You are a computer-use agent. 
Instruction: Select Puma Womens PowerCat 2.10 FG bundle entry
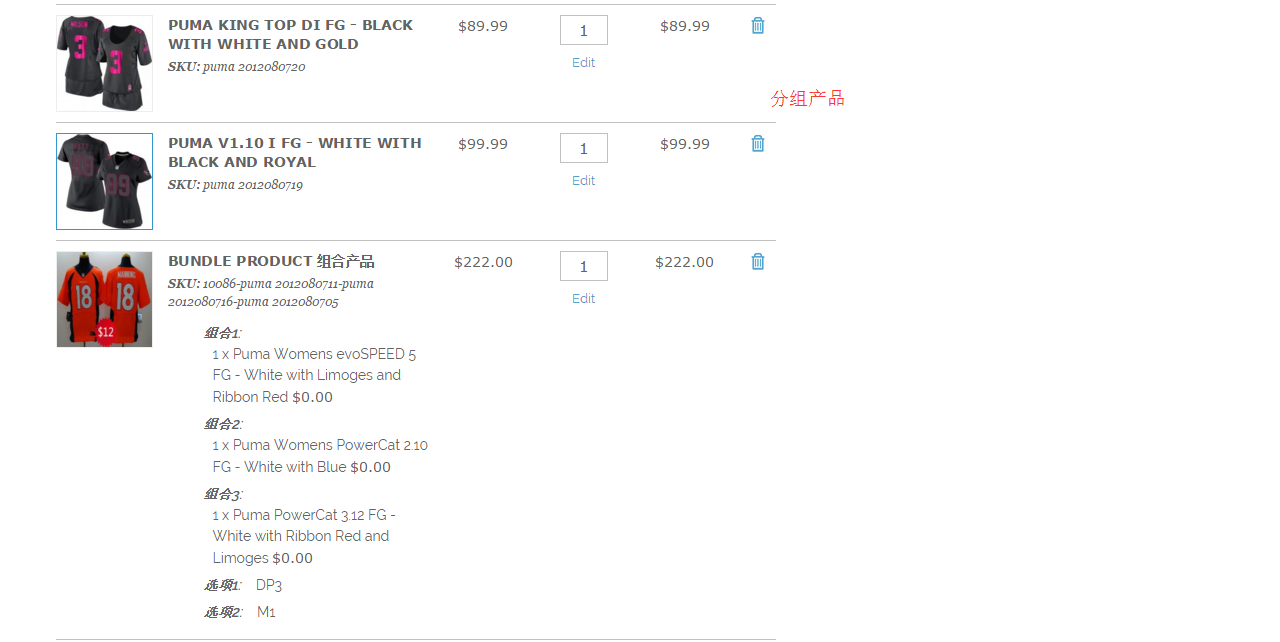320,456
